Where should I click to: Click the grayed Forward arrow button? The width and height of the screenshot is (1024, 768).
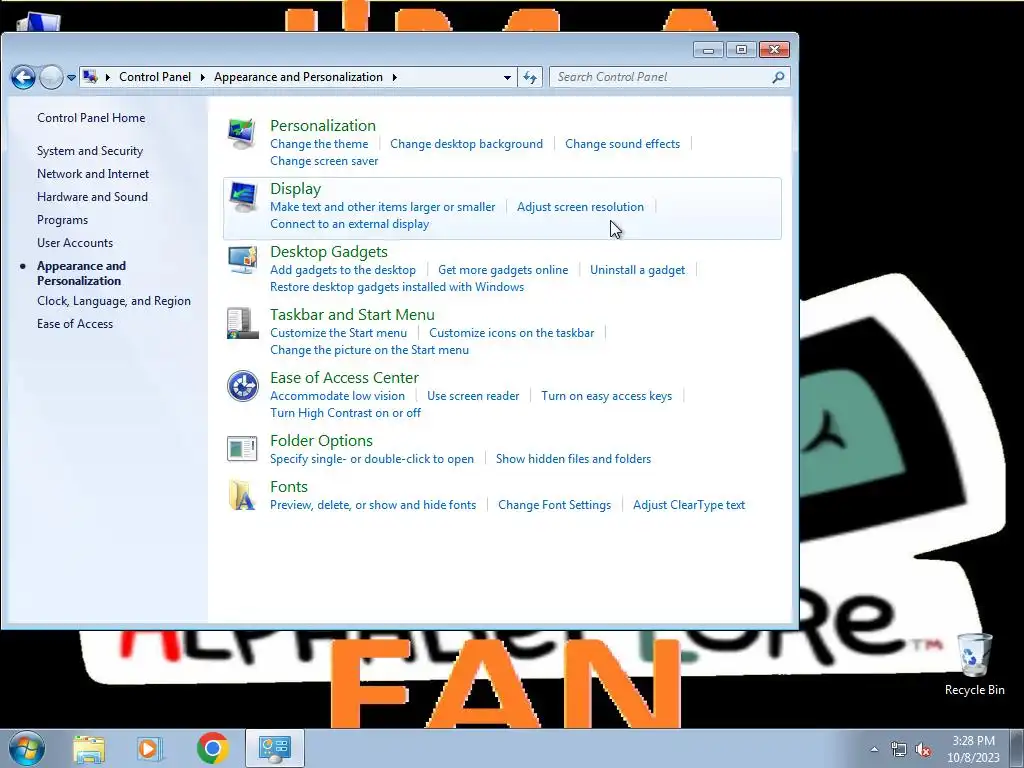pyautogui.click(x=51, y=78)
